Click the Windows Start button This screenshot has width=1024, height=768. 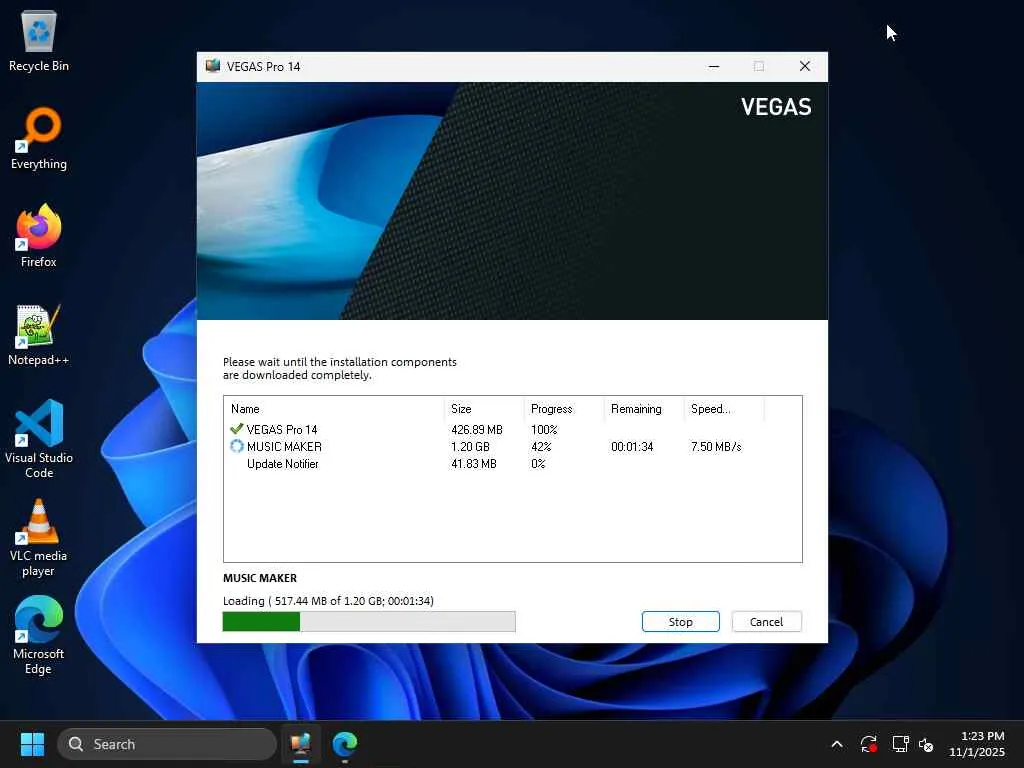pyautogui.click(x=32, y=744)
